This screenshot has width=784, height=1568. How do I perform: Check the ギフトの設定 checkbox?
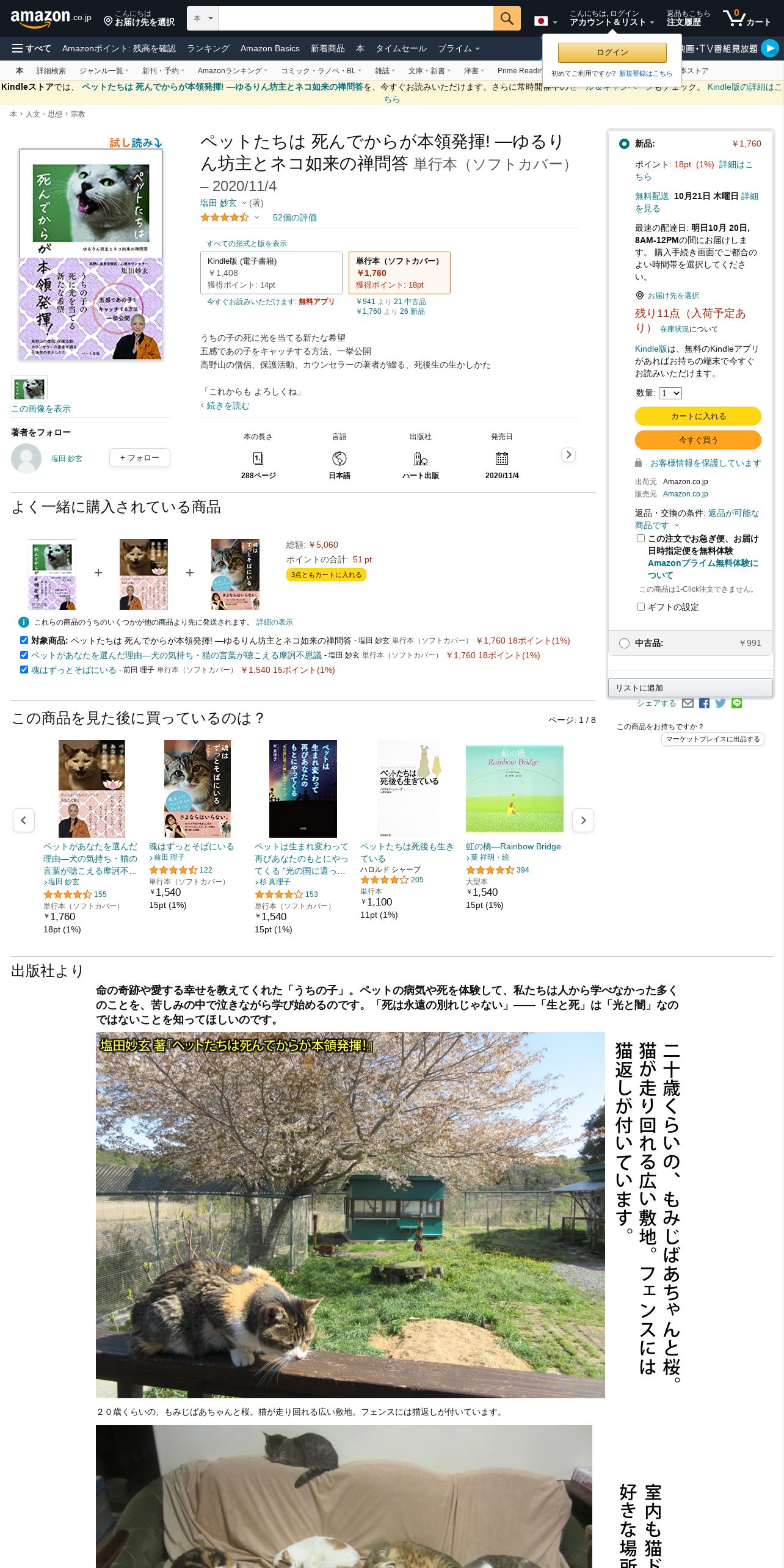pyautogui.click(x=641, y=607)
